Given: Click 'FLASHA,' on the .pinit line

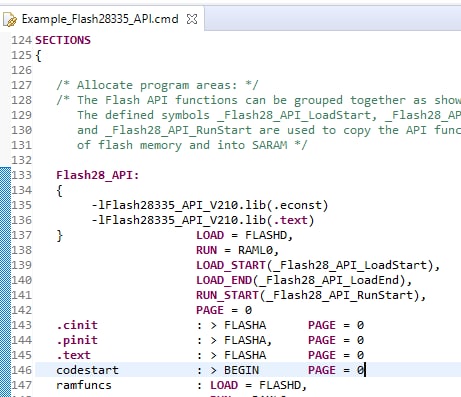Looking at the screenshot, I should pos(248,340).
